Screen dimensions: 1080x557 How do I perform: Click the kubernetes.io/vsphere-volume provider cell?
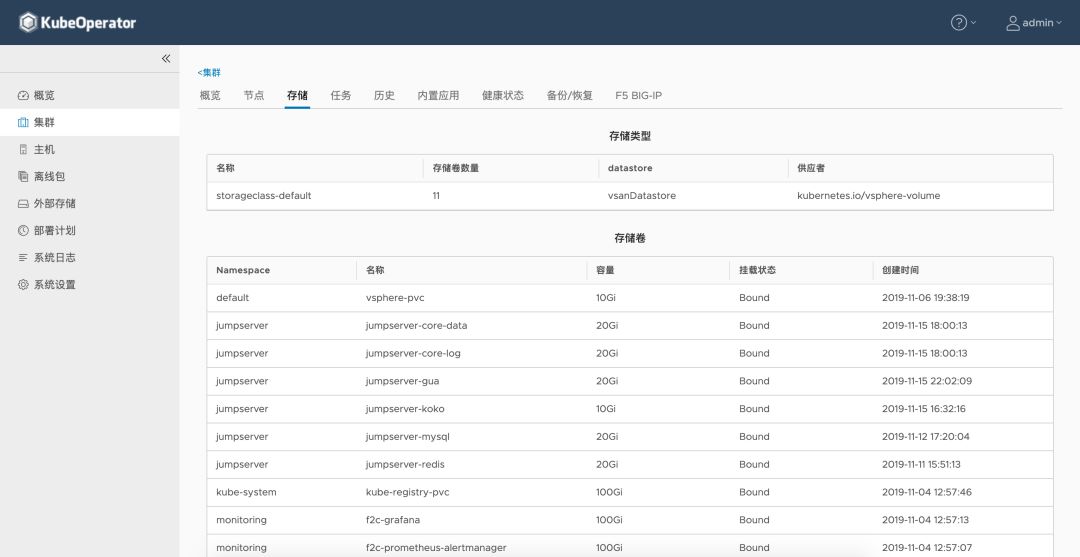click(869, 196)
